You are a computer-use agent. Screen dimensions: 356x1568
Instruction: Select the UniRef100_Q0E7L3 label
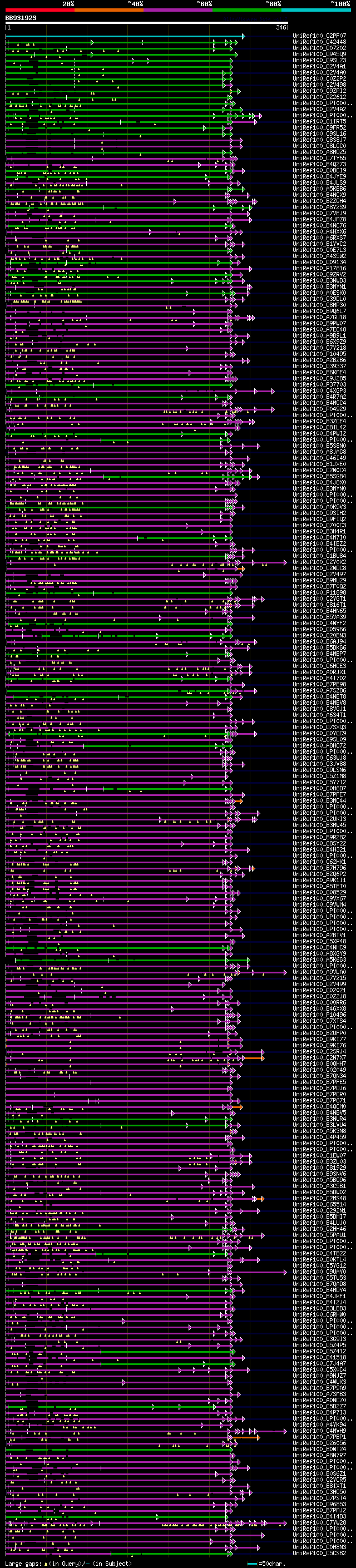[x=319, y=250]
